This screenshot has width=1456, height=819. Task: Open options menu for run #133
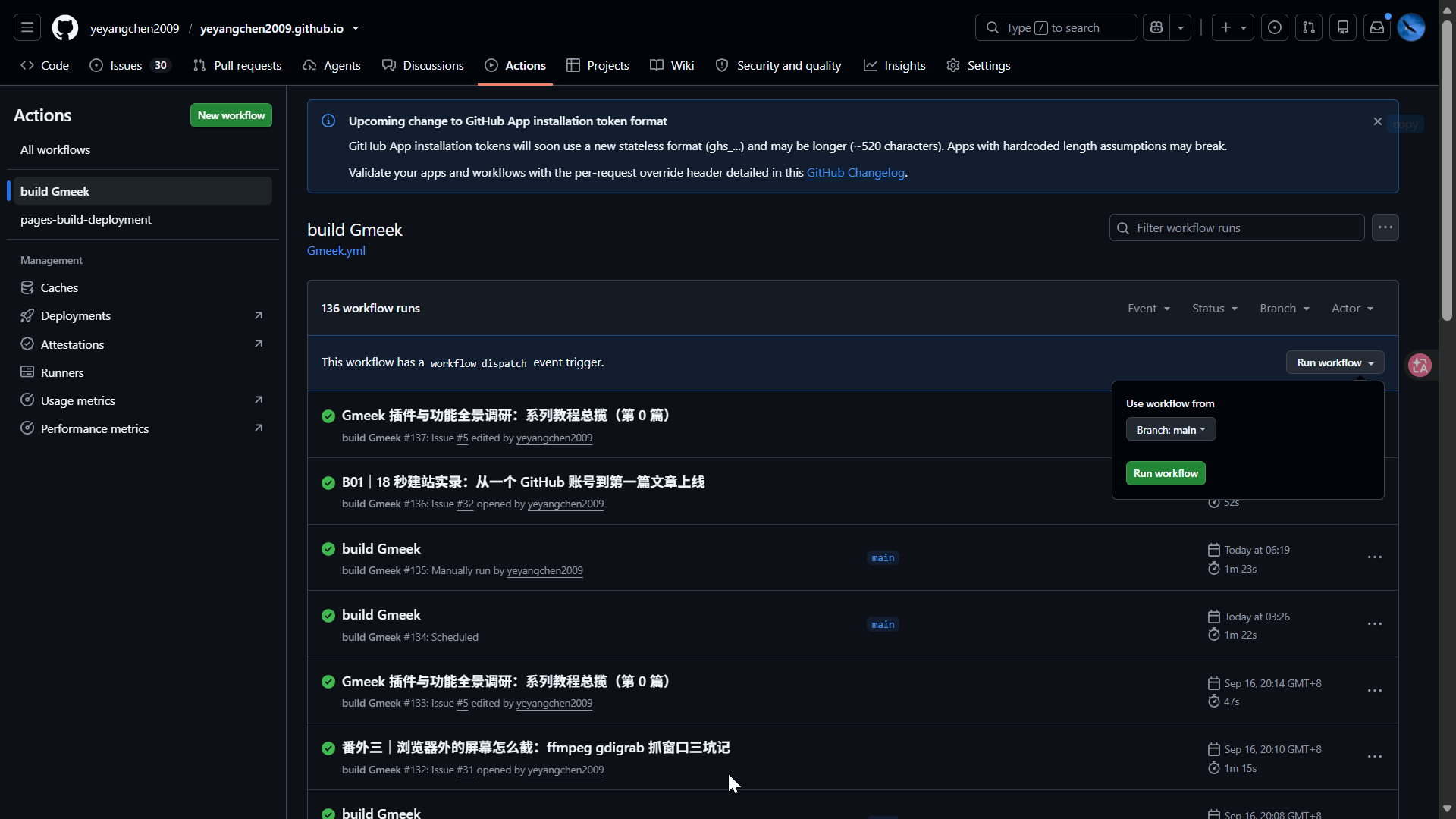click(1375, 692)
